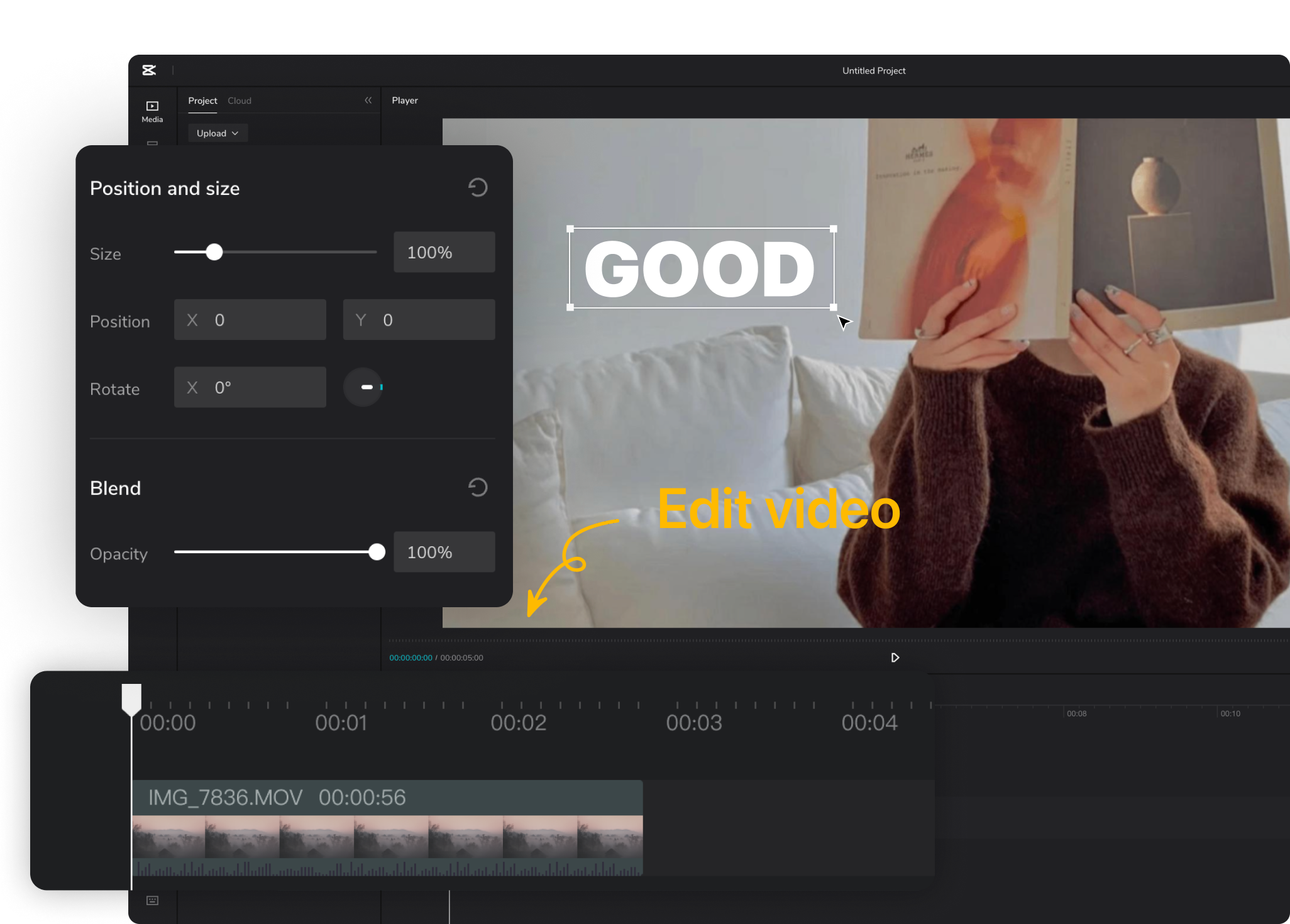Switch to the Cloud tab

240,101
